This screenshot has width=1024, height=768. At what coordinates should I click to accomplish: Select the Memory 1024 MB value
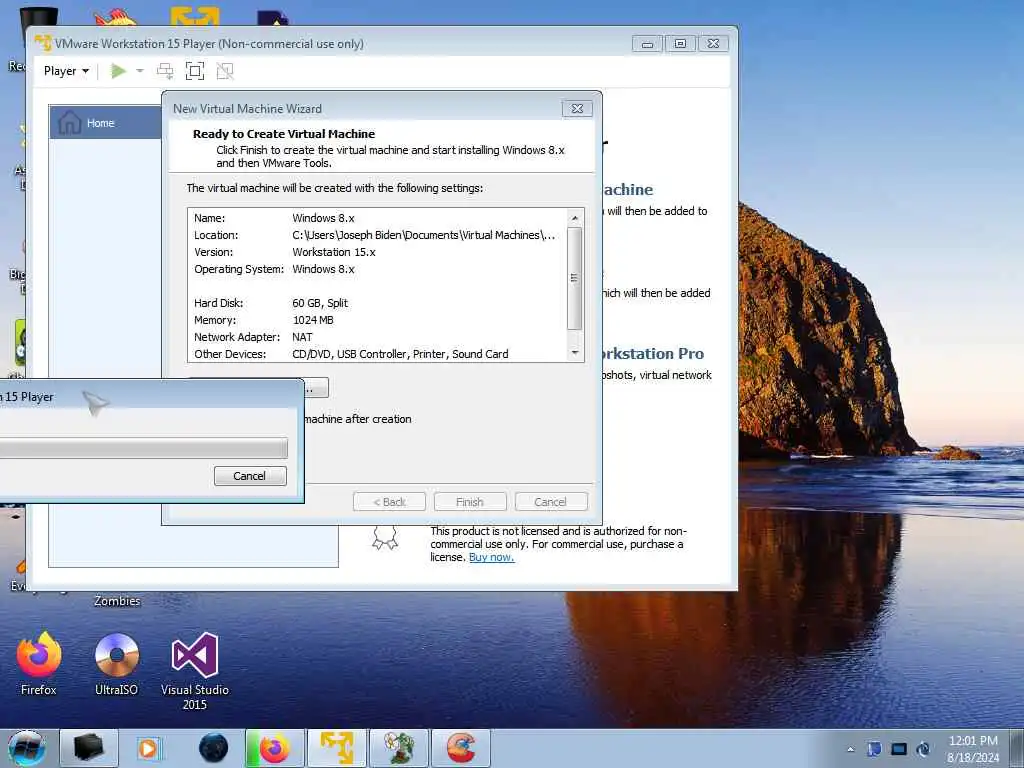[313, 320]
